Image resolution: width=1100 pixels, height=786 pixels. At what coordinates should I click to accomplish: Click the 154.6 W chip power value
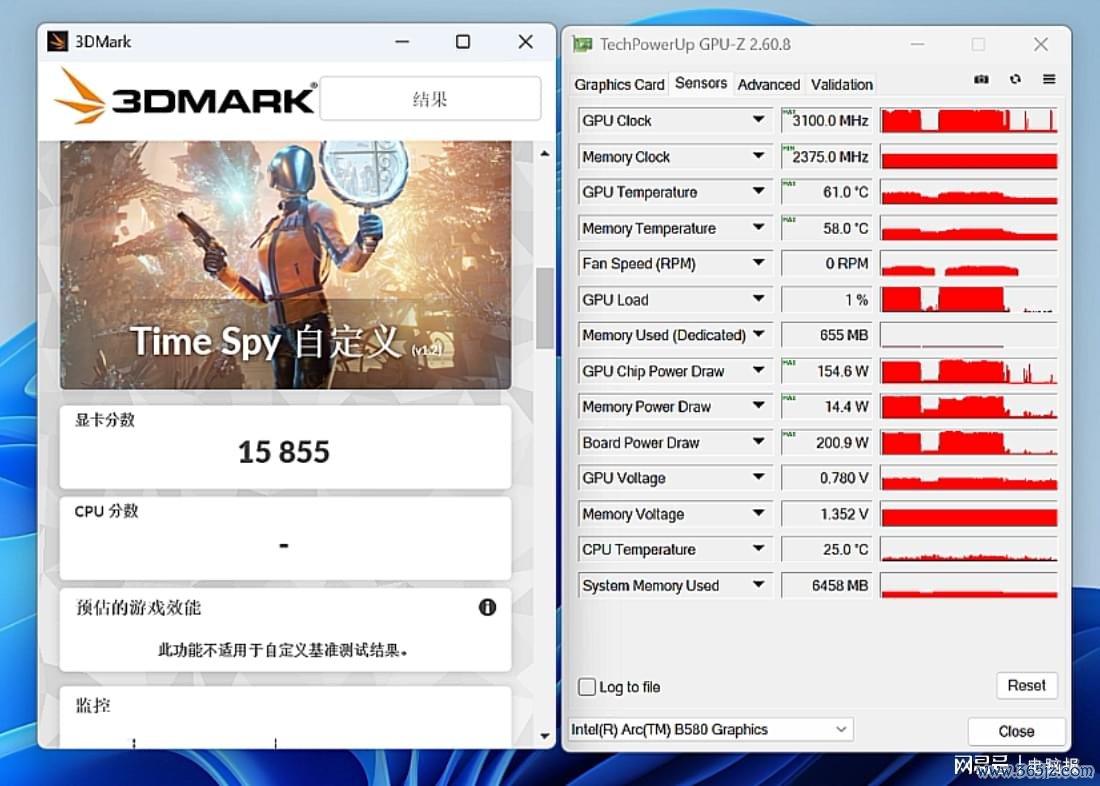coord(843,371)
